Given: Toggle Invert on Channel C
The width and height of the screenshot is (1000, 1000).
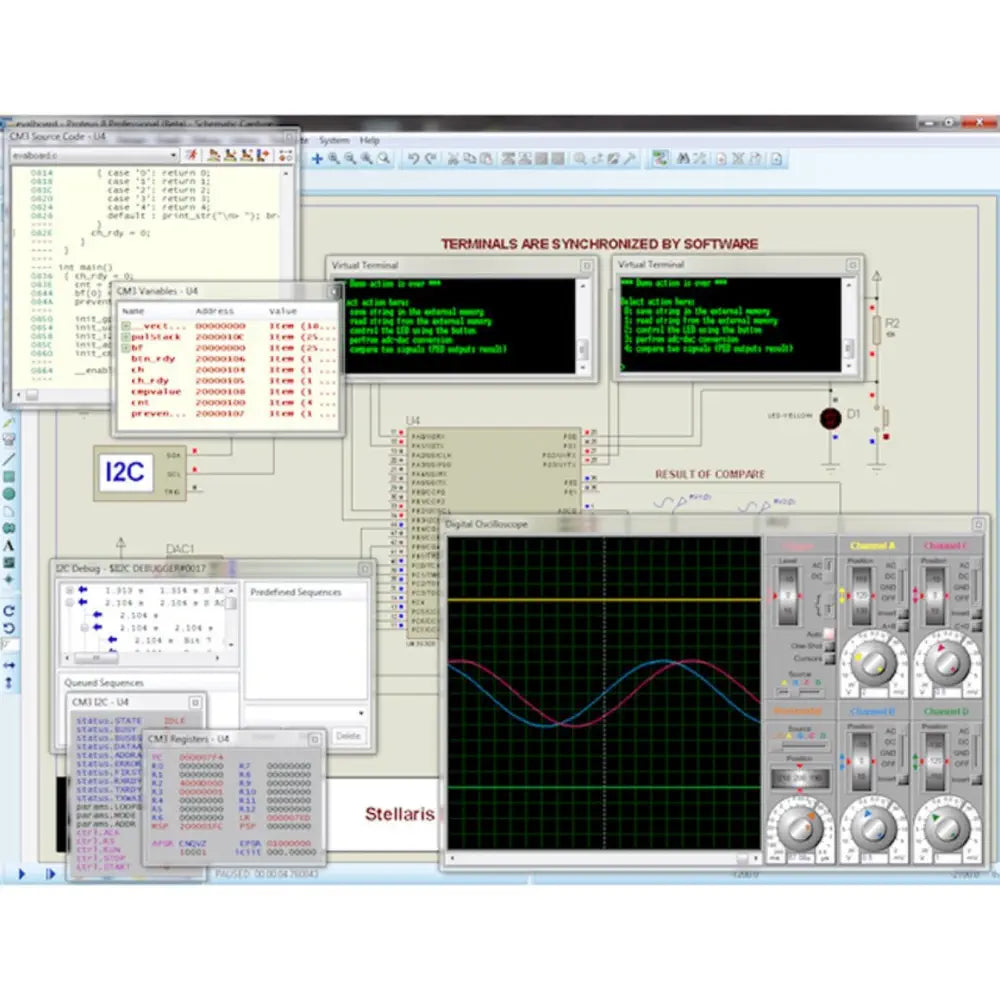Looking at the screenshot, I should click(974, 614).
